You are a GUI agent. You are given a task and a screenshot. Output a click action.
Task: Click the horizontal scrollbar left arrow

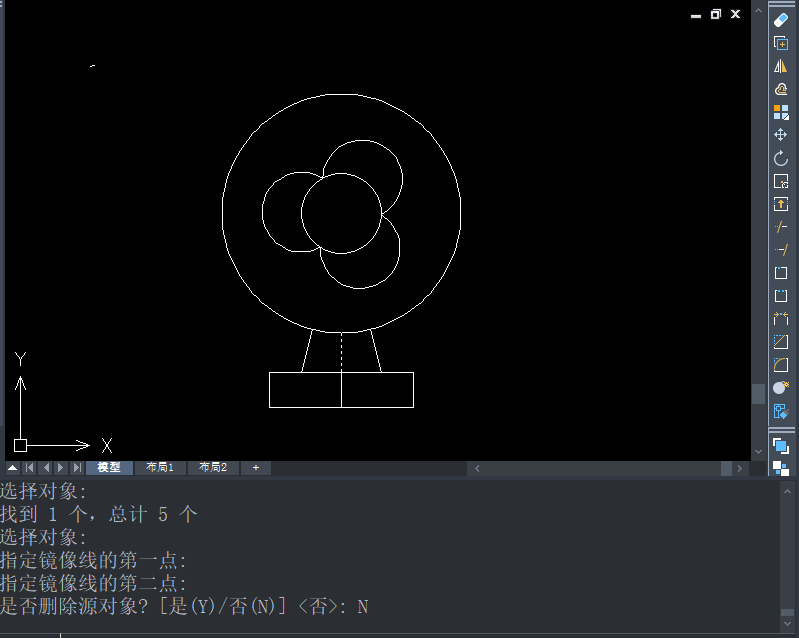[x=477, y=468]
